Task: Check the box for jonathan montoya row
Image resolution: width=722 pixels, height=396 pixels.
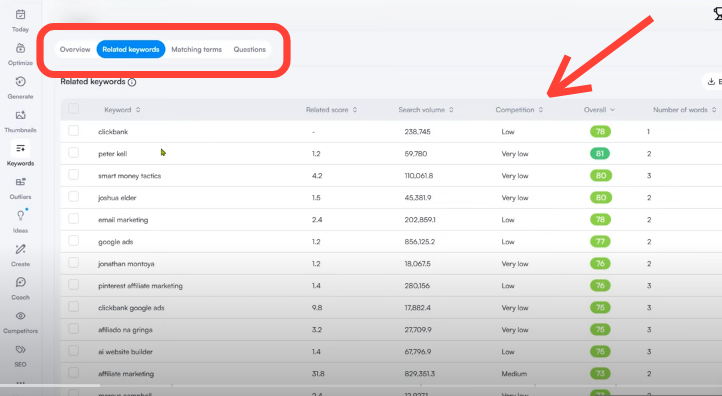Action: 73,262
